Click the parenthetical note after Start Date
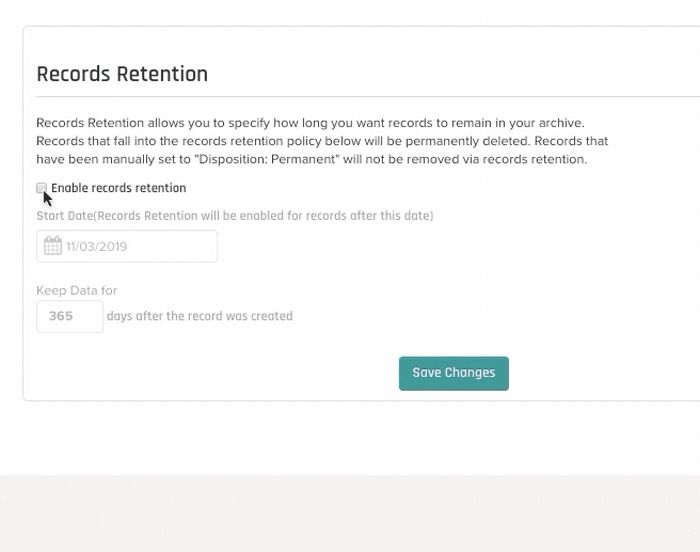This screenshot has height=552, width=700. pyautogui.click(x=263, y=216)
